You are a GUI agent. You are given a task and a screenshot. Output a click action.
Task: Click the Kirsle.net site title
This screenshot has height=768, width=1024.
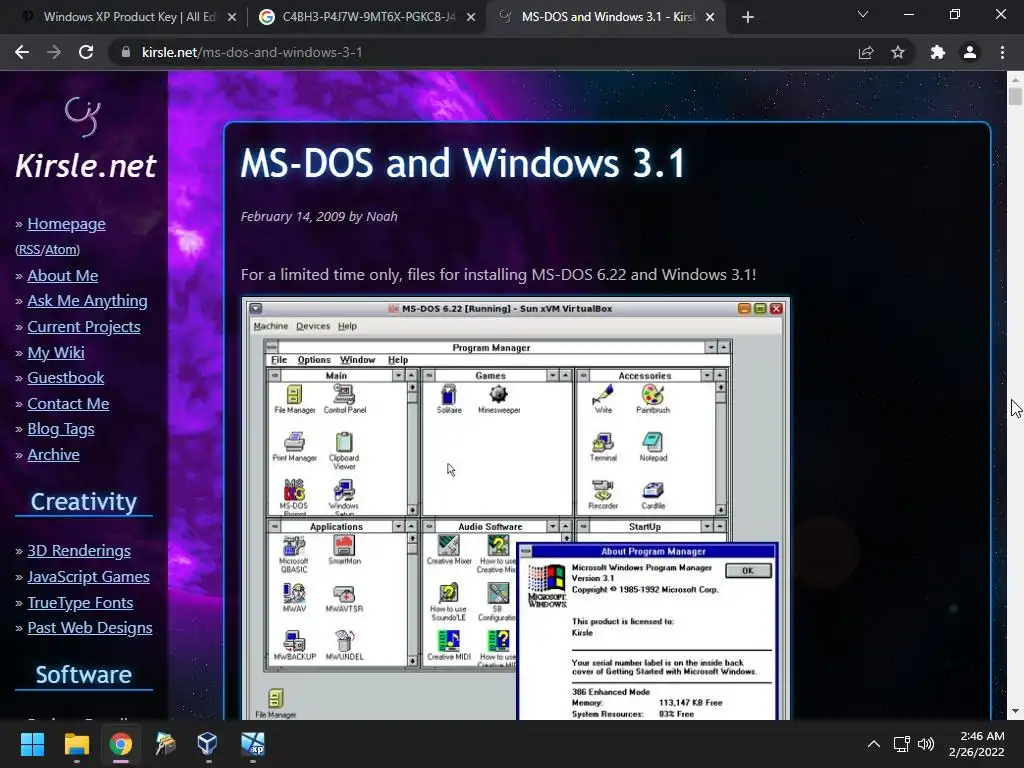coord(86,165)
